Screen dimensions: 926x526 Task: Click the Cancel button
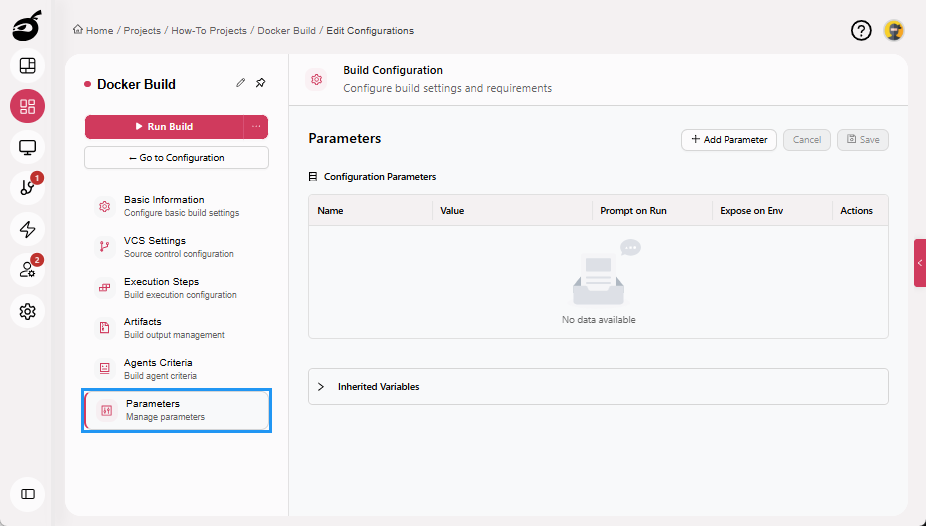tap(807, 140)
